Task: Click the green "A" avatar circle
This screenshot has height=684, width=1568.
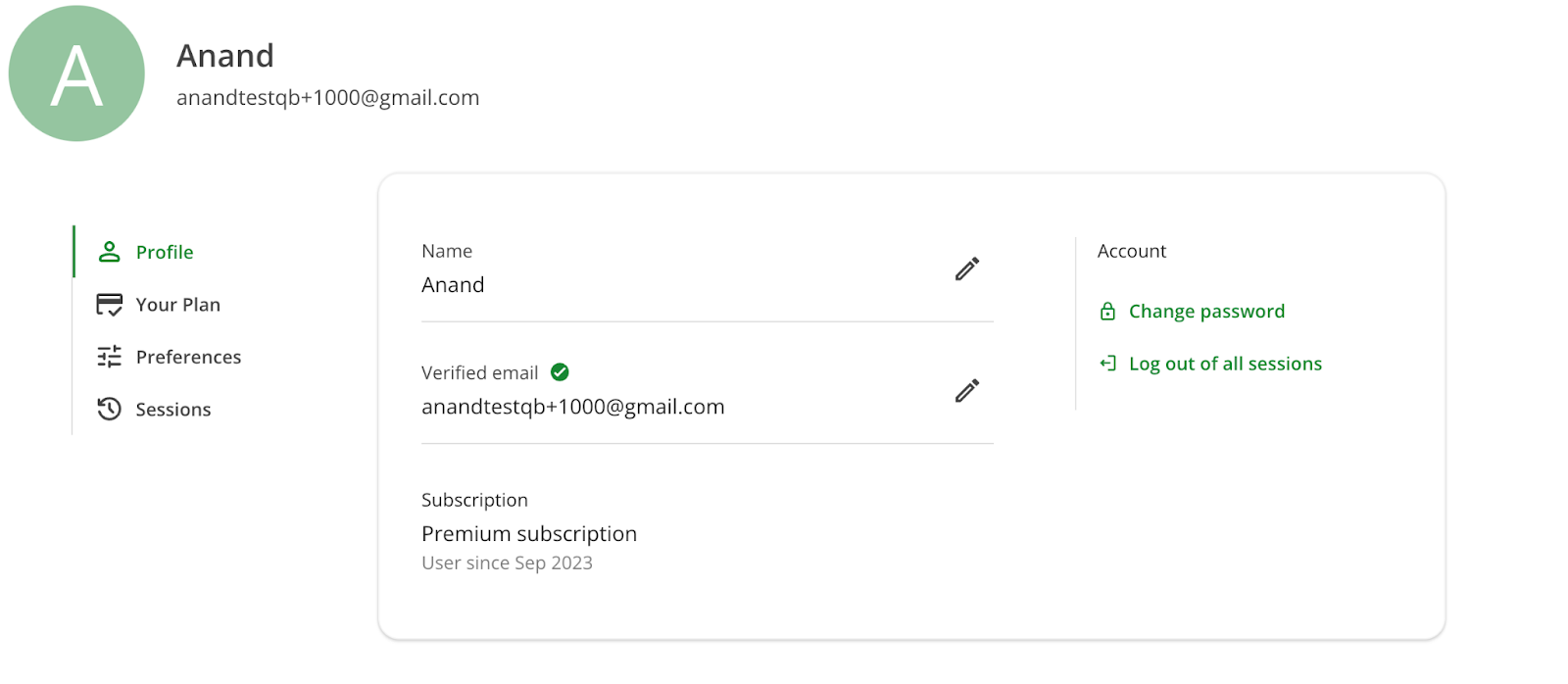Action: click(76, 73)
